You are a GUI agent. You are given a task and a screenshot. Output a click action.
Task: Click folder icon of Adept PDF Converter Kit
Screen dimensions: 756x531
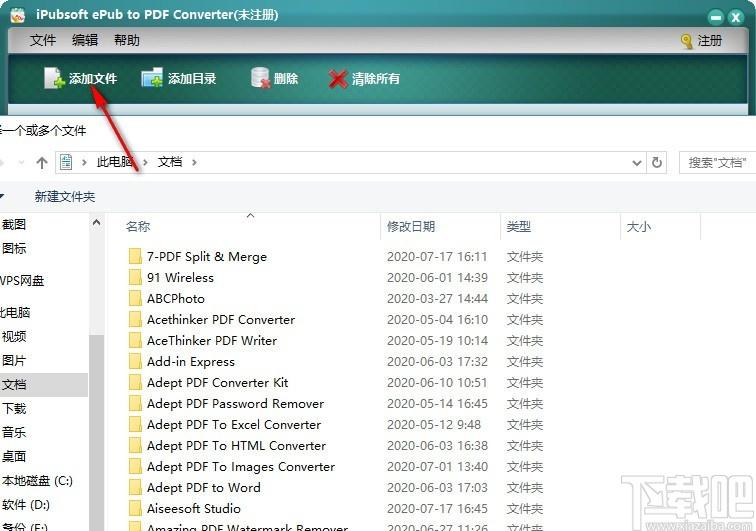coord(135,382)
